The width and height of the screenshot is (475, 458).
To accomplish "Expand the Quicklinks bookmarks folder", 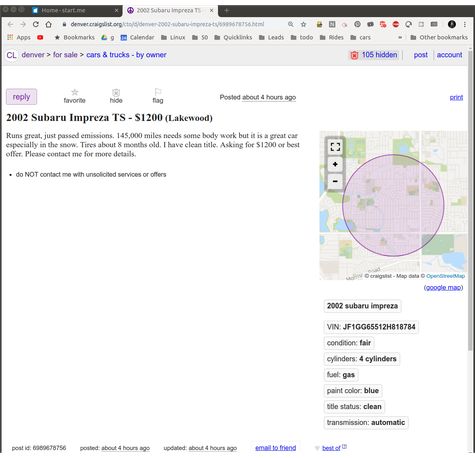I will (233, 37).
